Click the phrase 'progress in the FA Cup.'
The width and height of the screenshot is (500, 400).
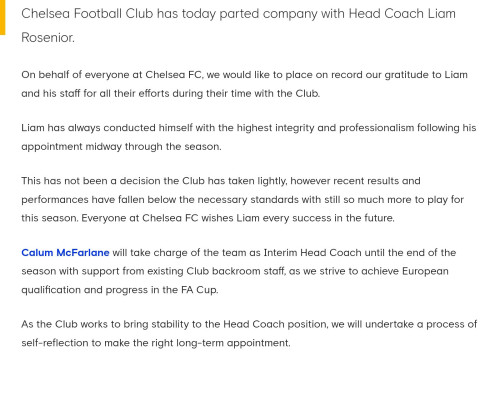click(162, 290)
